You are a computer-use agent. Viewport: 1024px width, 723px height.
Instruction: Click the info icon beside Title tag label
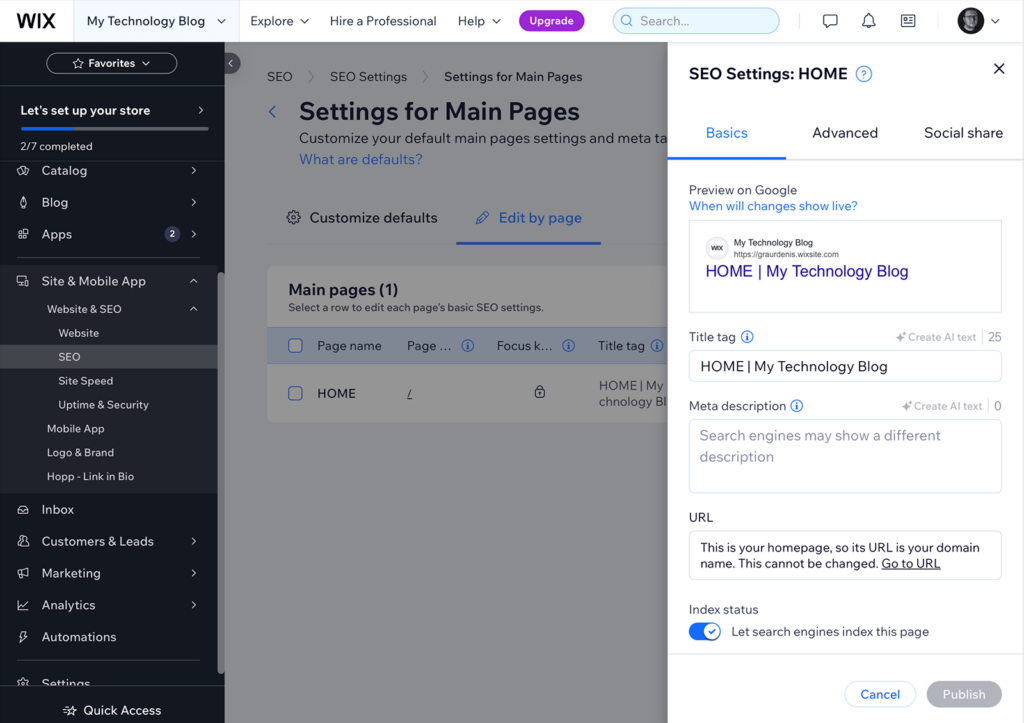tap(747, 337)
